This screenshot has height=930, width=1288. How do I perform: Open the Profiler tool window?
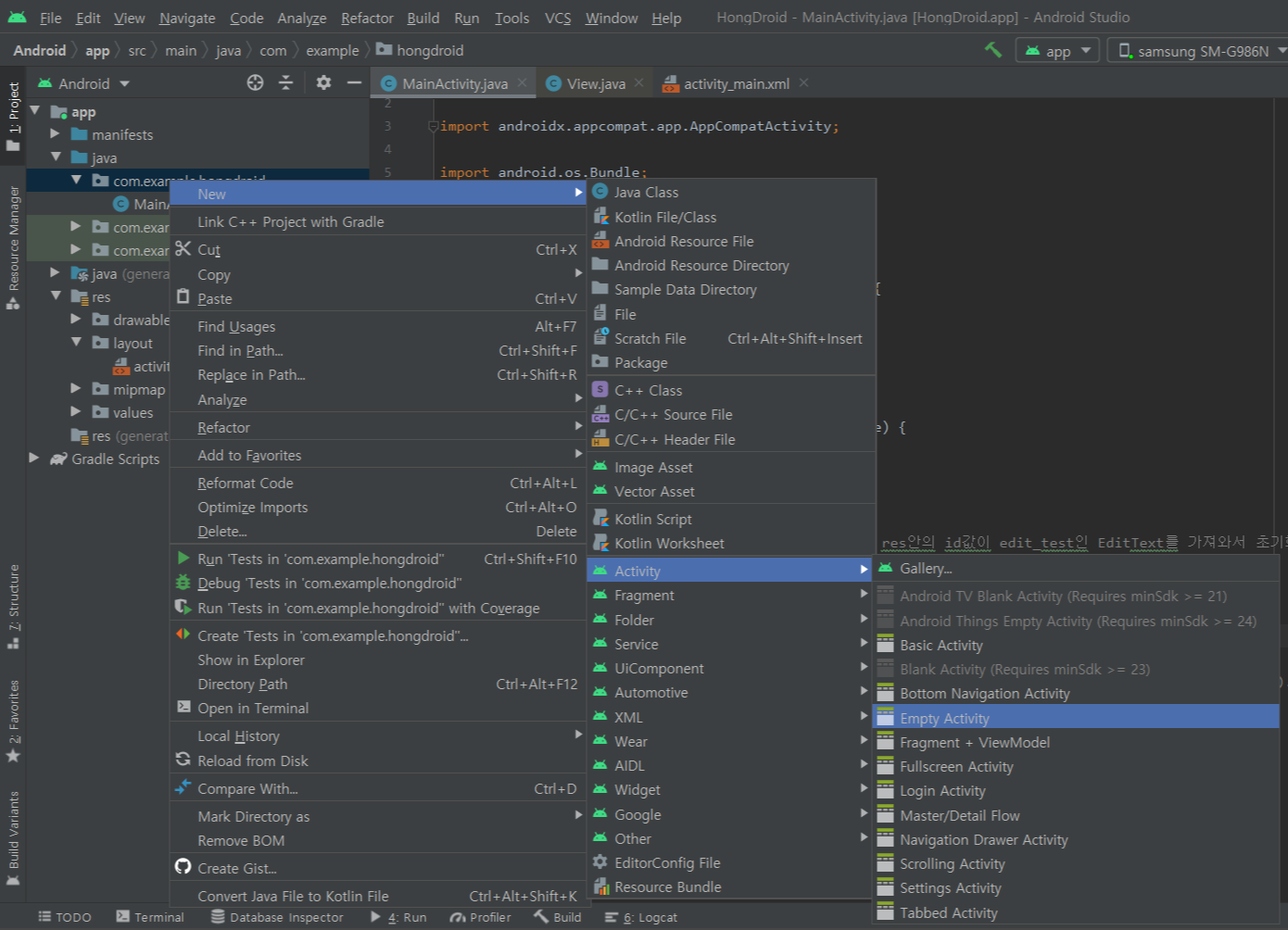tap(481, 917)
